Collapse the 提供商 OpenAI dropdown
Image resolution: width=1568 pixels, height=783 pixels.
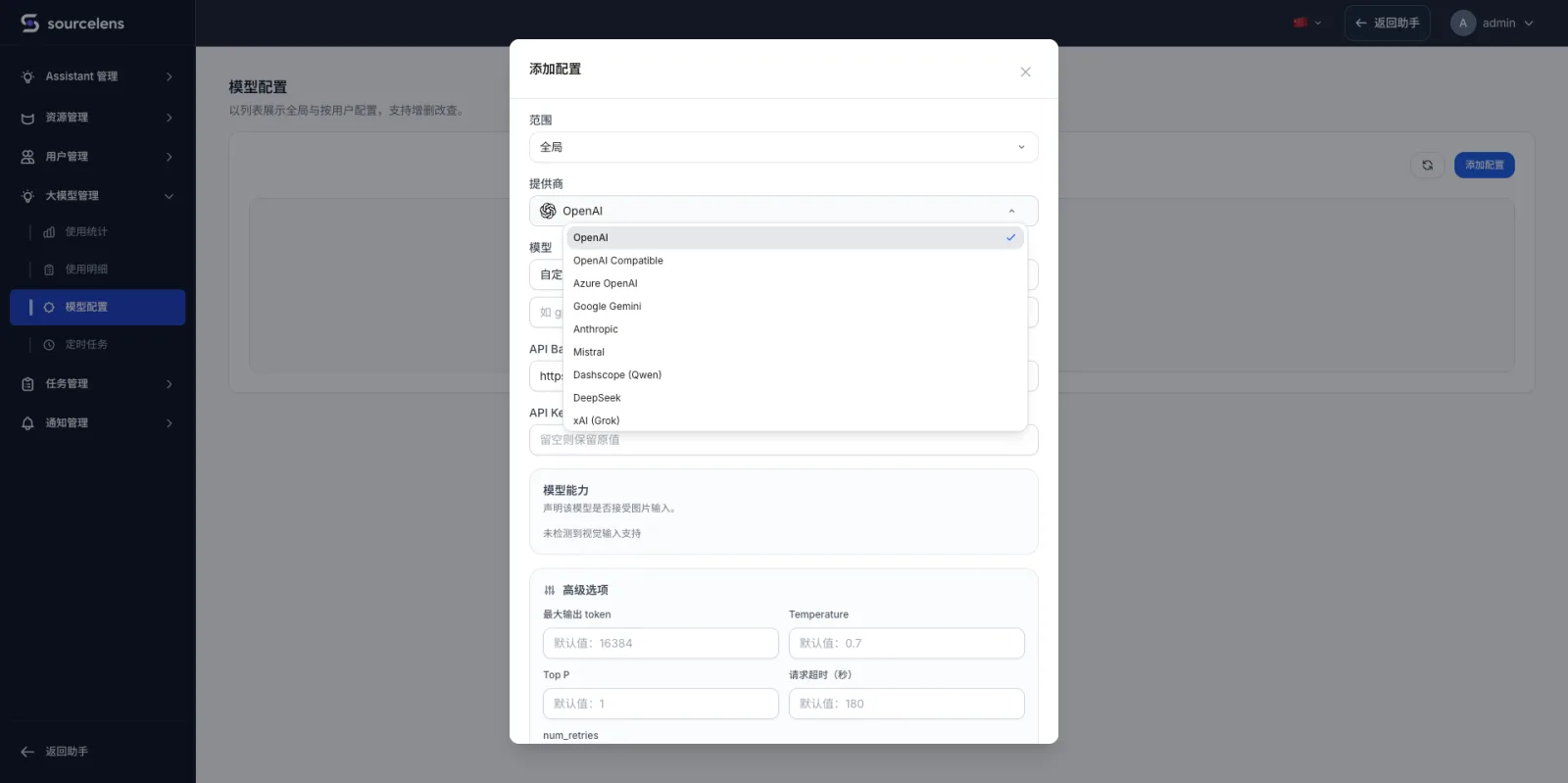(783, 211)
